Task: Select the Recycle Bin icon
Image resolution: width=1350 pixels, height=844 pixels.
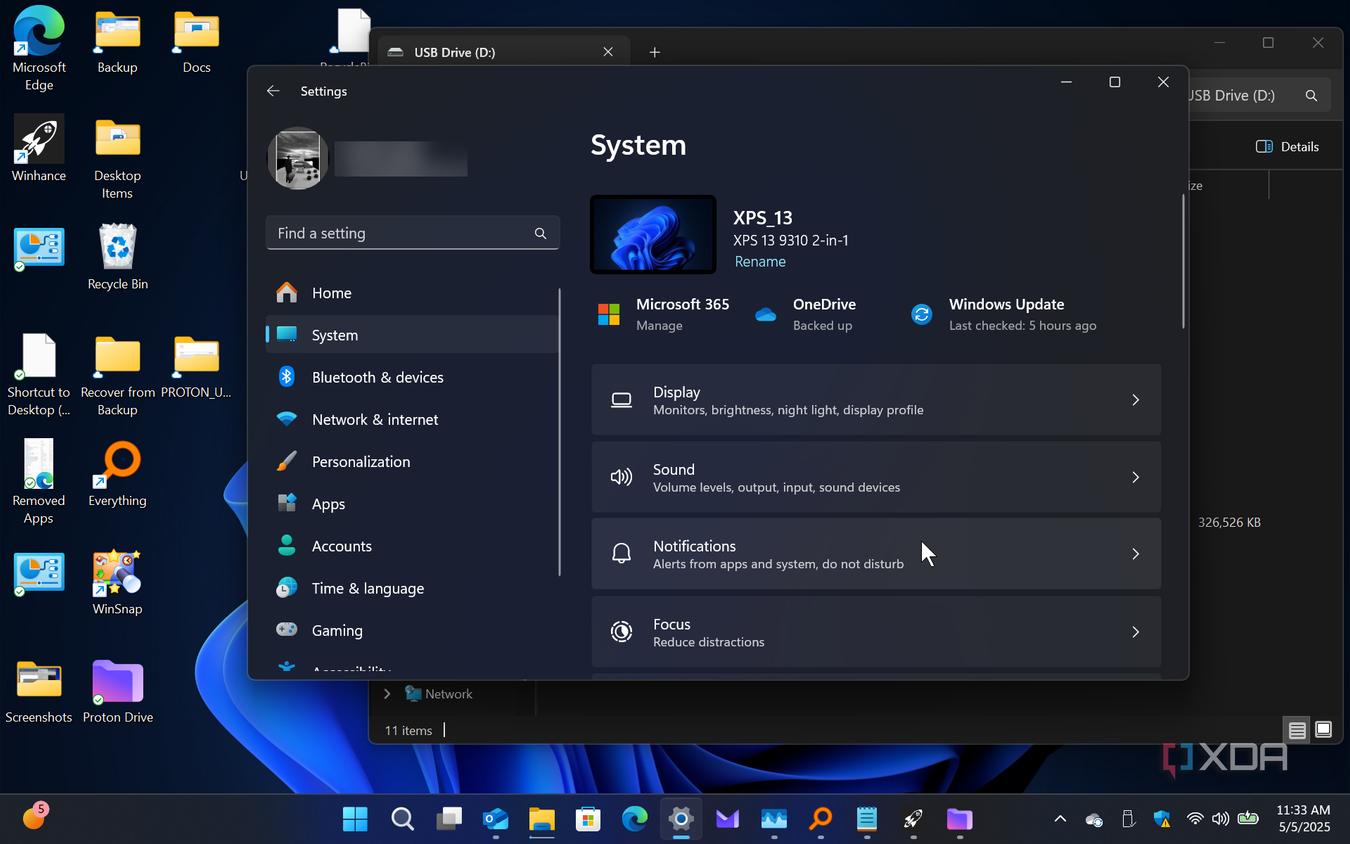Action: (117, 257)
